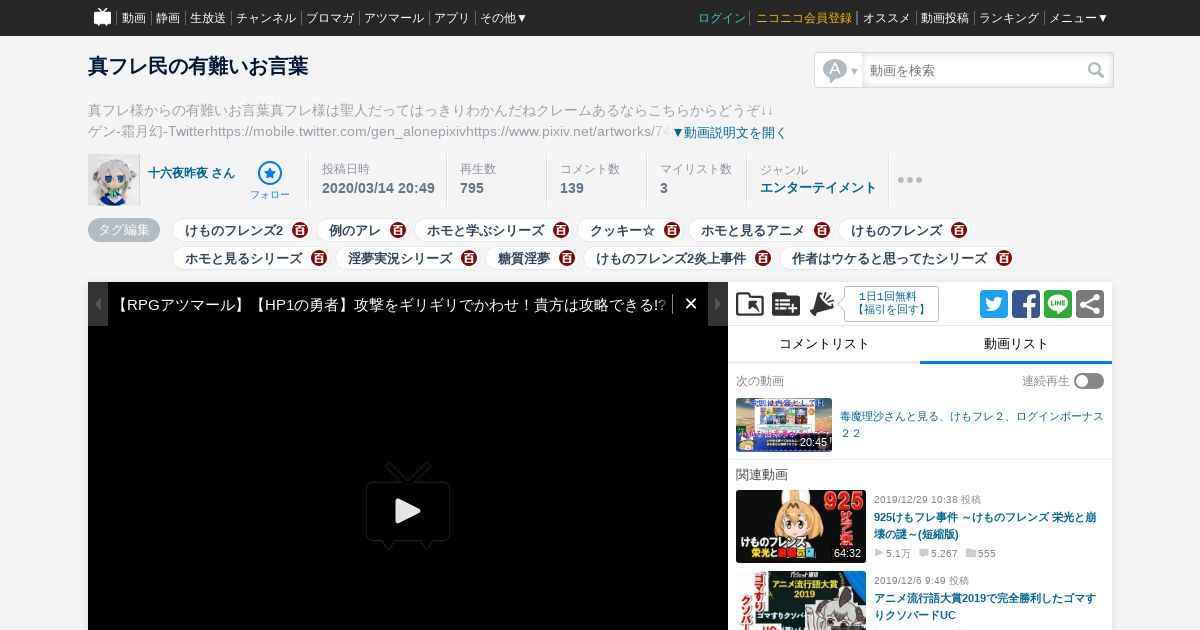Expand video description with 動画説明文を開く

coord(730,132)
